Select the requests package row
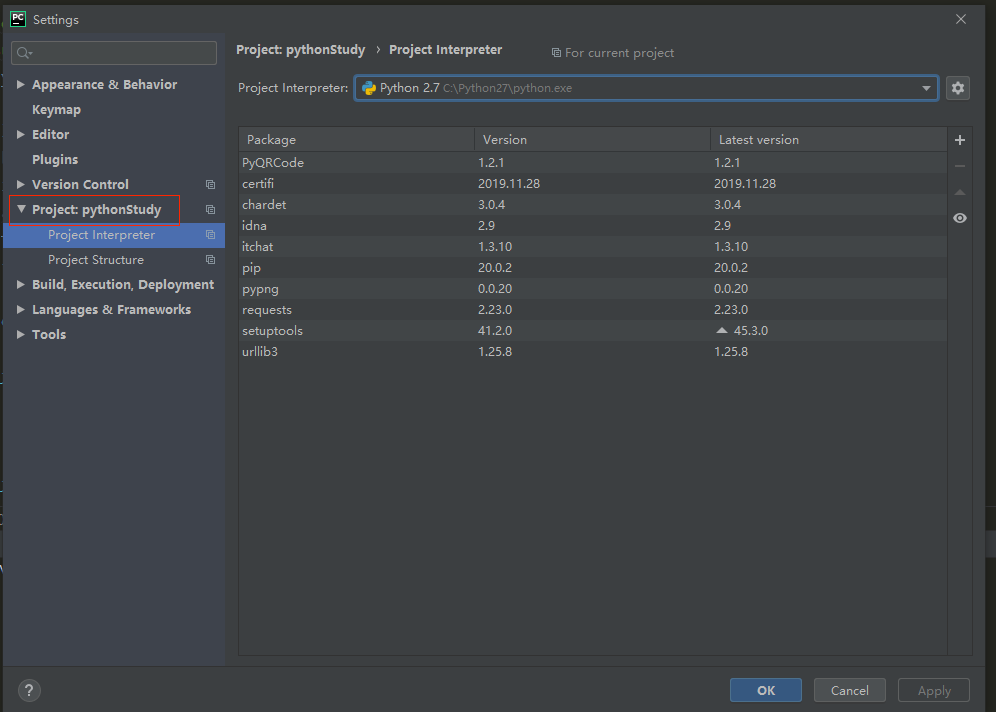The height and width of the screenshot is (712, 996). tap(593, 309)
